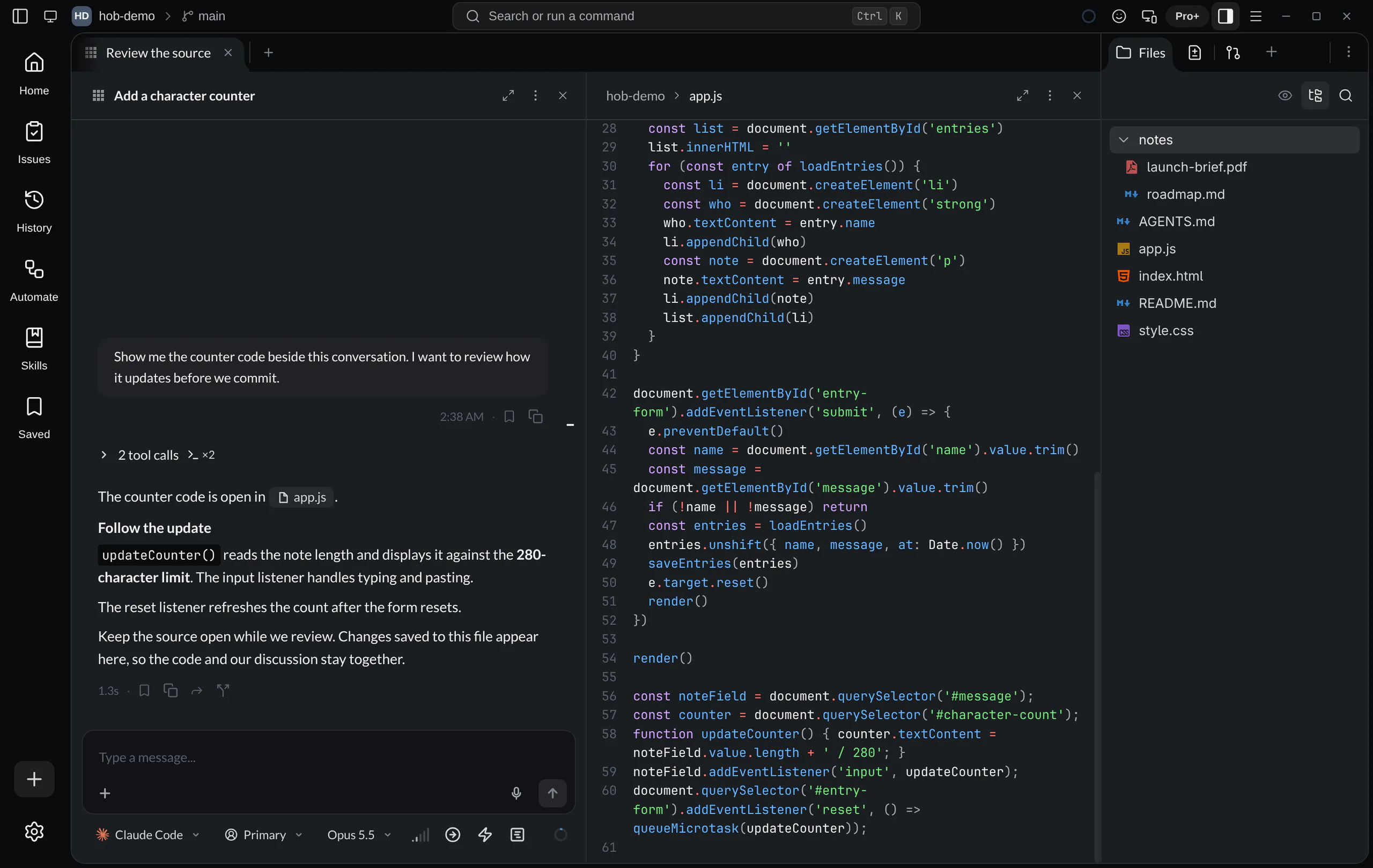This screenshot has width=1373, height=868.
Task: Open the History sidebar section
Action: tap(34, 211)
